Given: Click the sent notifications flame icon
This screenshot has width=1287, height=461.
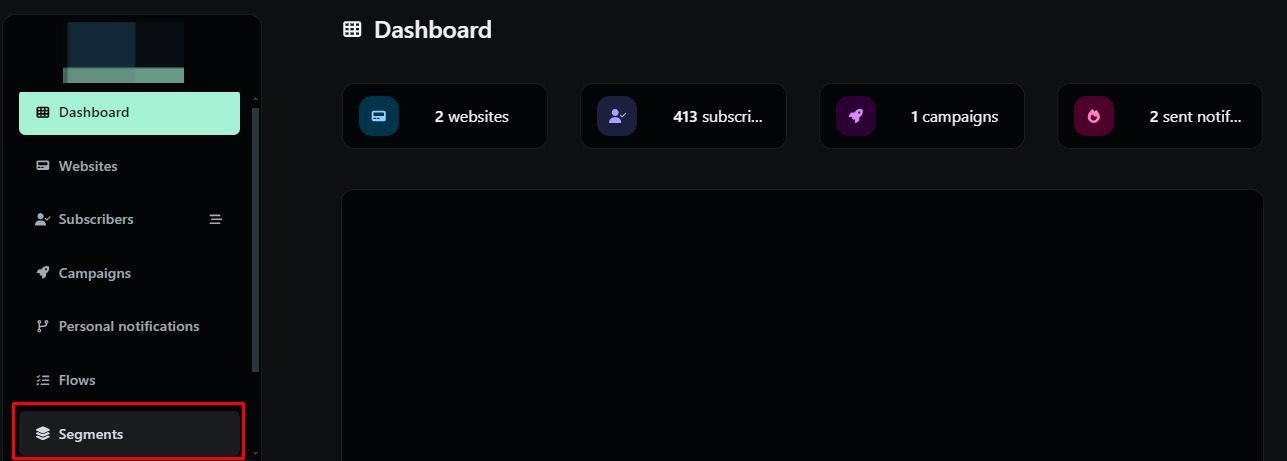Looking at the screenshot, I should pos(1094,116).
